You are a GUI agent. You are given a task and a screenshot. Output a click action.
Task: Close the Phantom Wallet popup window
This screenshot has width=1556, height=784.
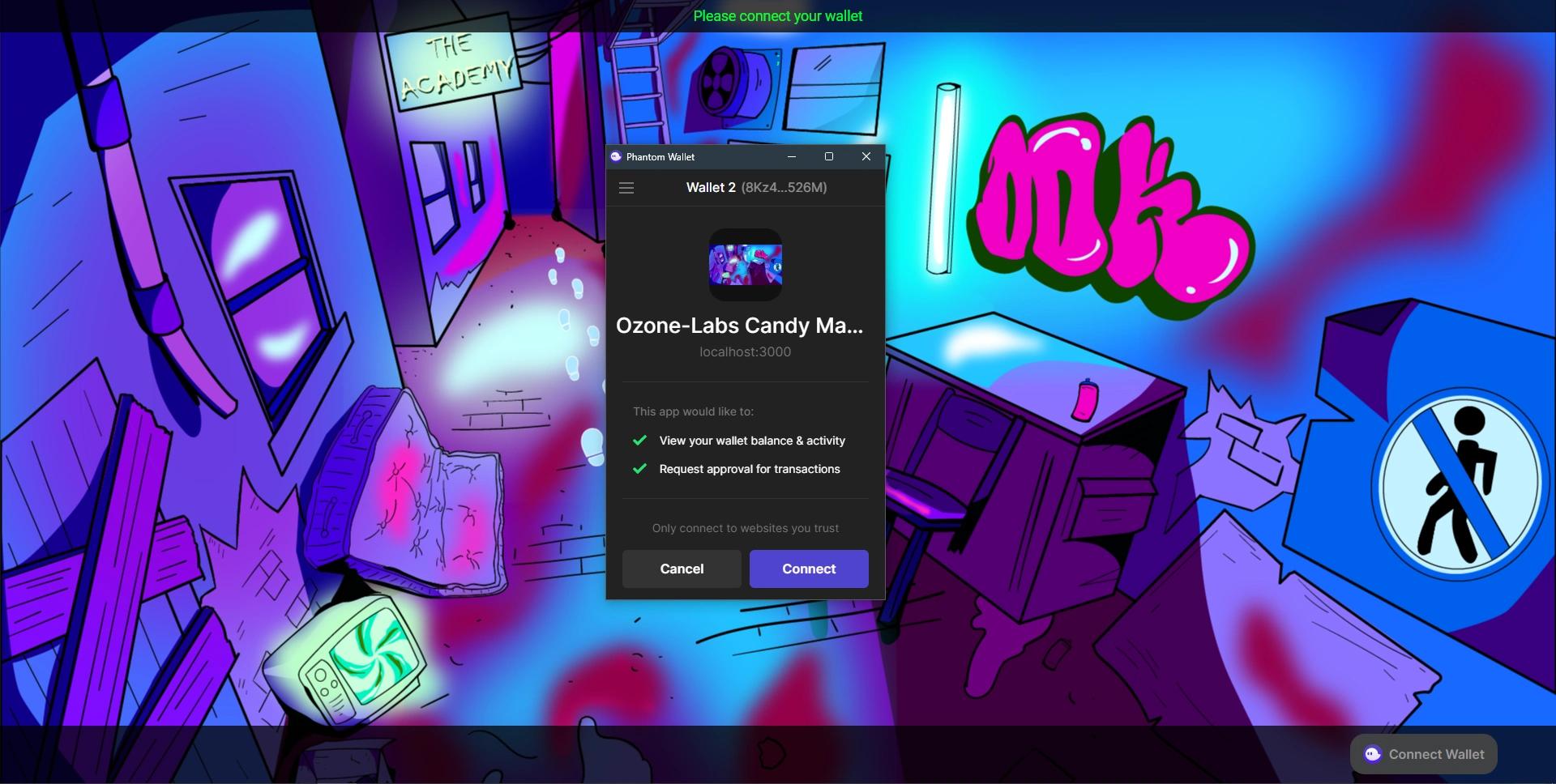[866, 157]
